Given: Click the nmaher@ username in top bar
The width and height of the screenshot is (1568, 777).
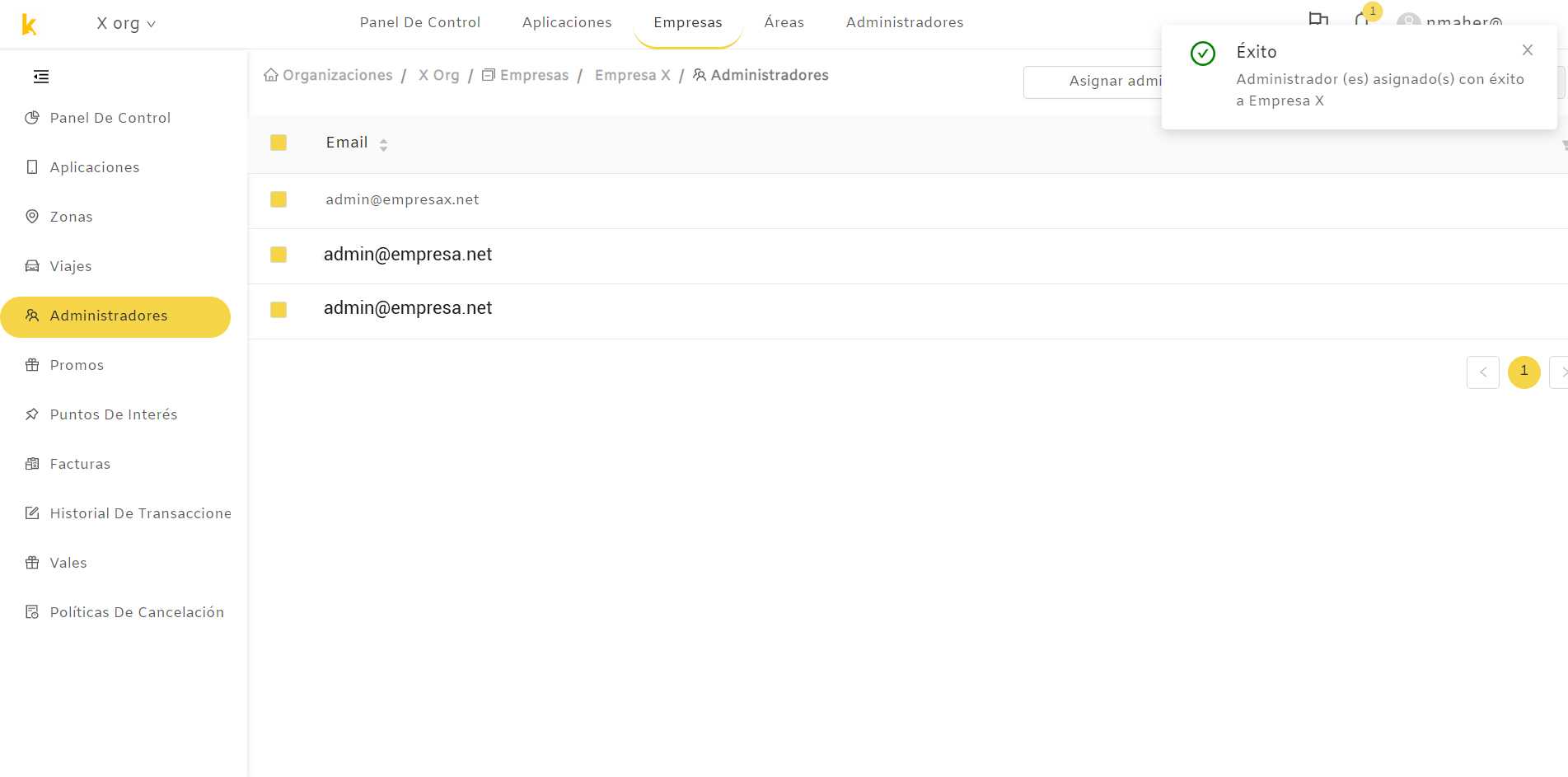Looking at the screenshot, I should [1464, 22].
